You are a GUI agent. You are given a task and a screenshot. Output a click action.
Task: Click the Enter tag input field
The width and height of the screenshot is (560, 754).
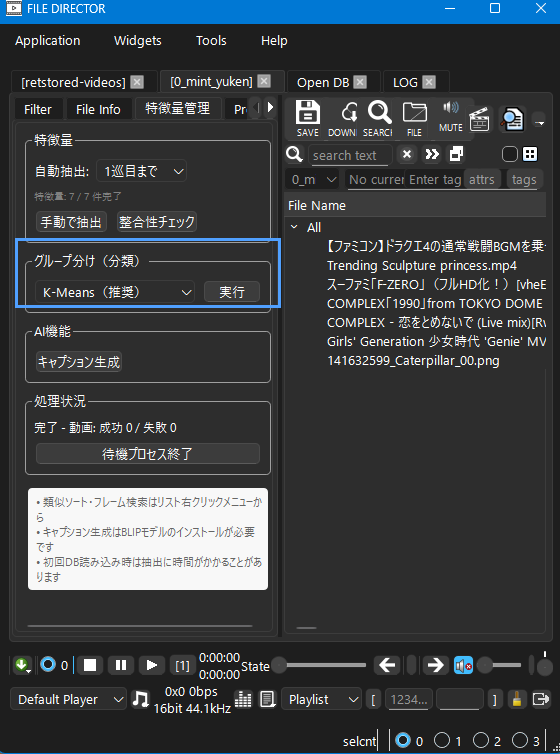pyautogui.click(x=434, y=179)
